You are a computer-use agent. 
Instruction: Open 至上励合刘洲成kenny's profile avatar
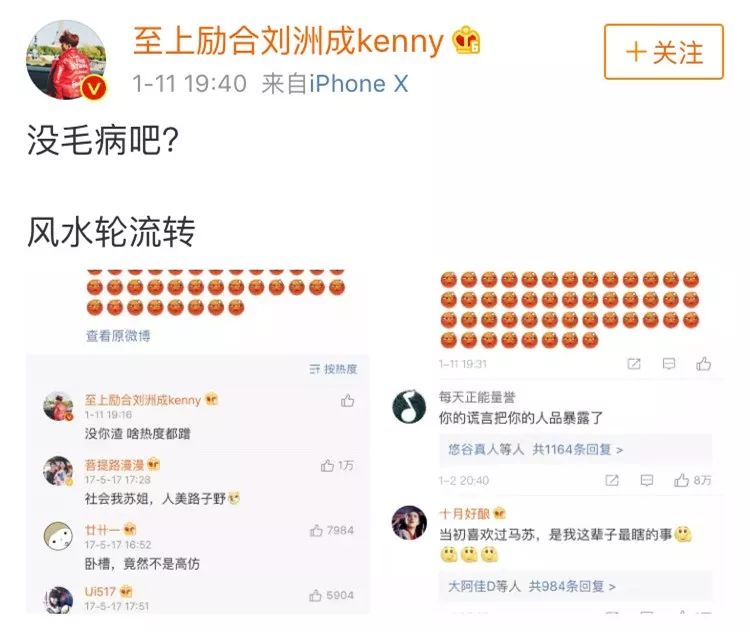pyautogui.click(x=66, y=59)
